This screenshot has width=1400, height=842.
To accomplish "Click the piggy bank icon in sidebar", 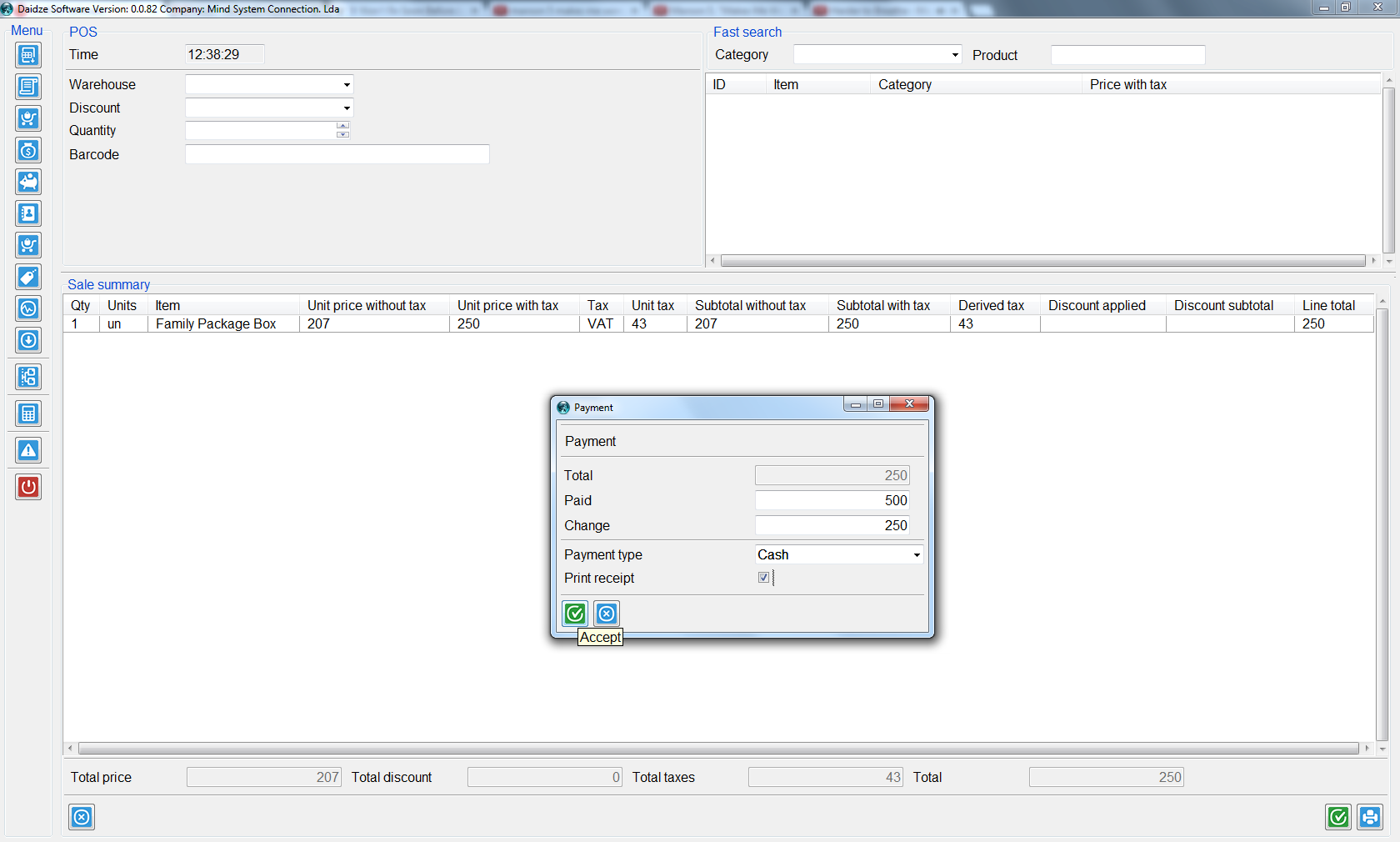I will pyautogui.click(x=28, y=182).
